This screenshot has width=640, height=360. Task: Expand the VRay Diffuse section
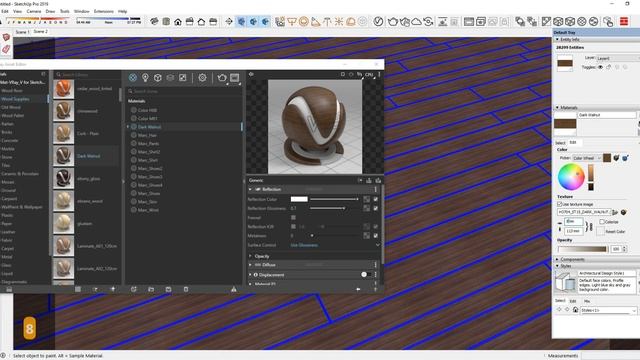click(x=250, y=265)
